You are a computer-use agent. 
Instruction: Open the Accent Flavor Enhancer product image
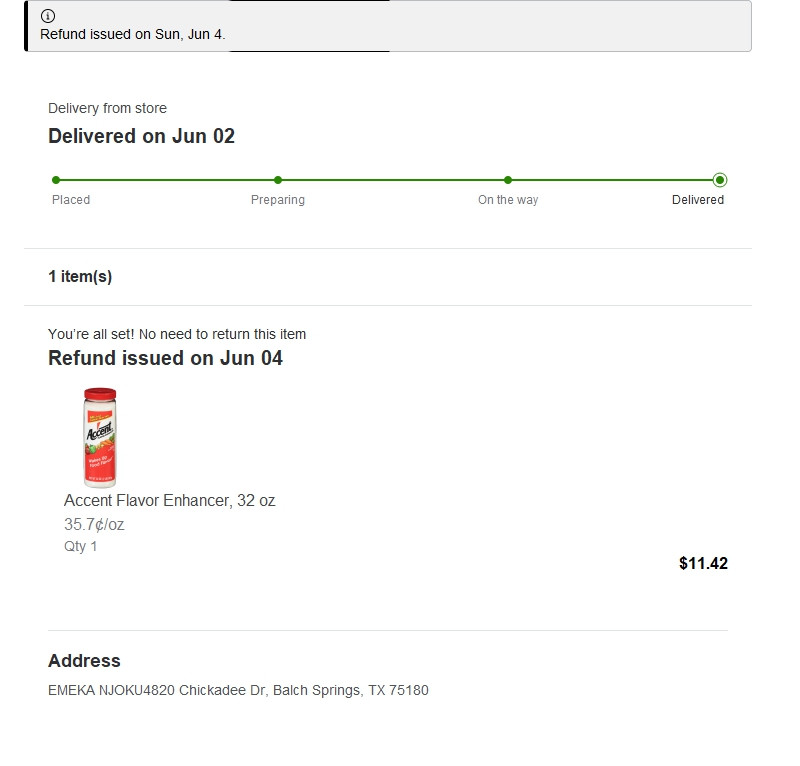pos(99,437)
